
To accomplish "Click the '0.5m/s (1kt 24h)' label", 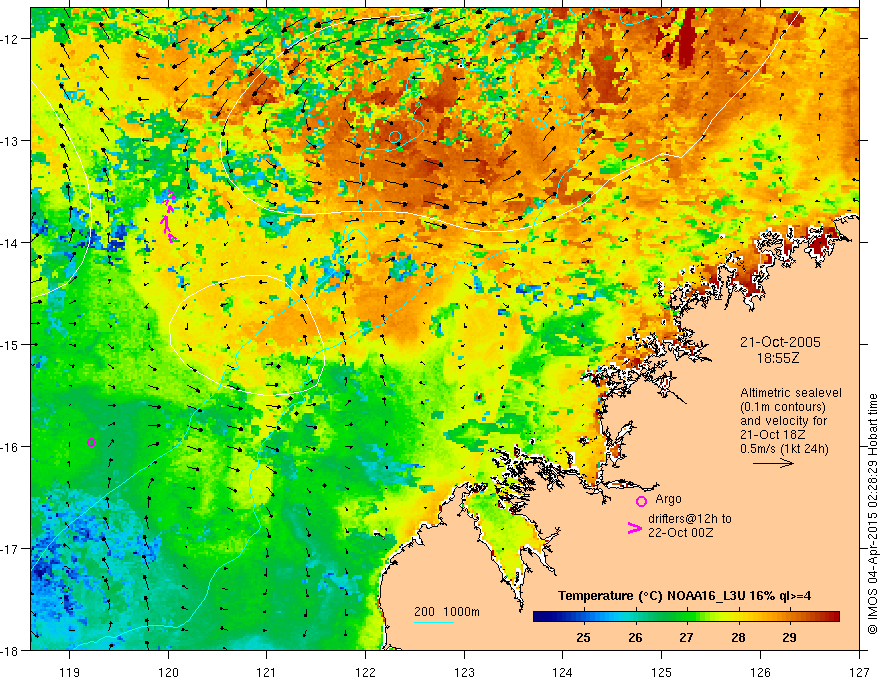I will coord(784,449).
